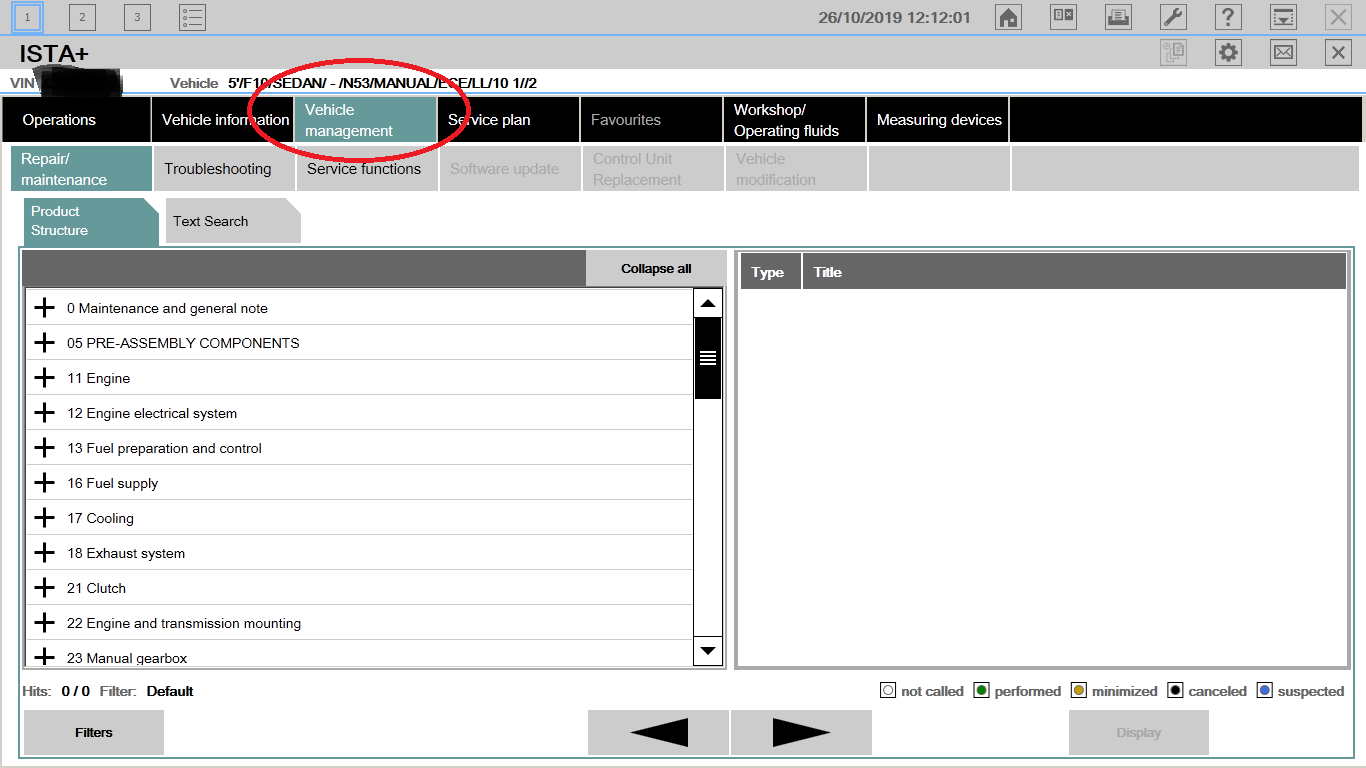Open the Troubleshooting tab

click(x=218, y=169)
